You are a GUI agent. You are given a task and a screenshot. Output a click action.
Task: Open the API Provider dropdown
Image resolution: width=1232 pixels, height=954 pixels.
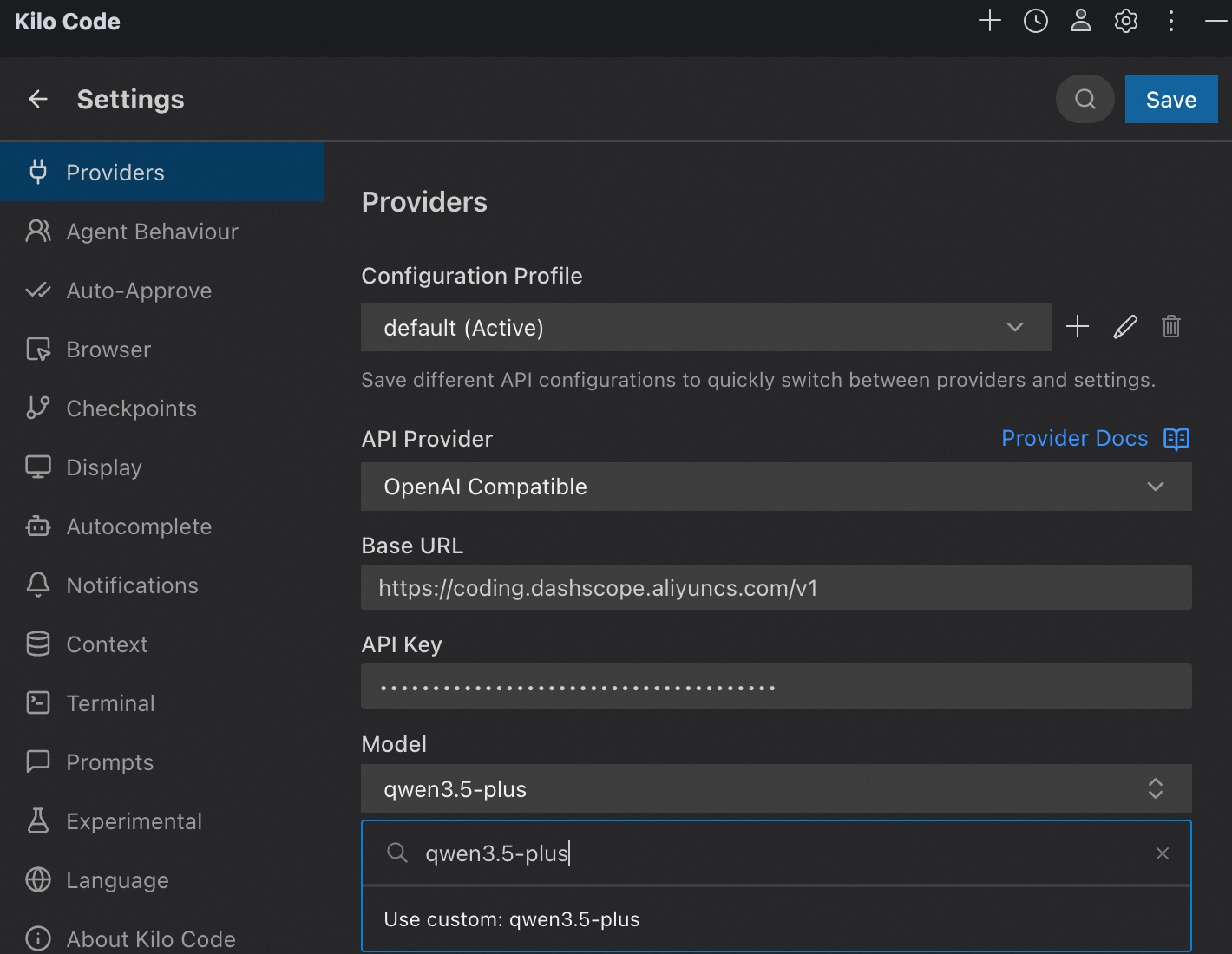pyautogui.click(x=776, y=487)
